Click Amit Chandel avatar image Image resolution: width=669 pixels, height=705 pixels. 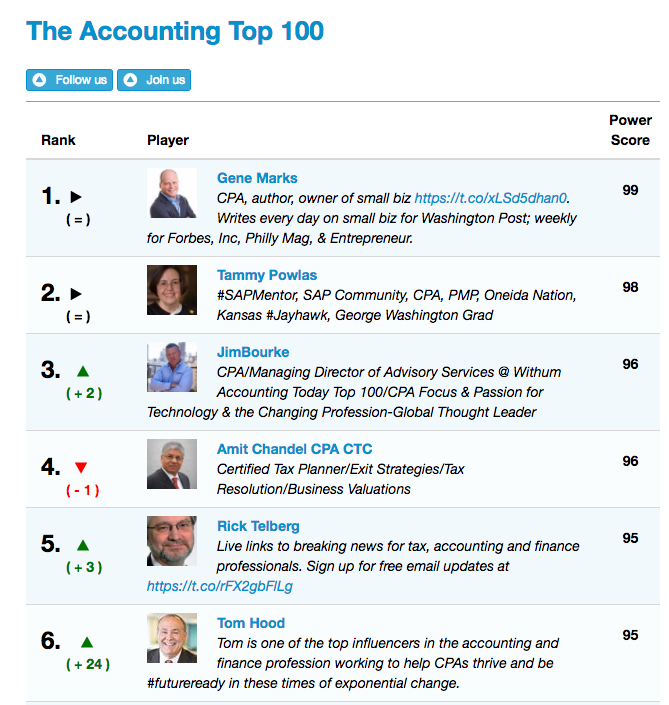point(172,464)
